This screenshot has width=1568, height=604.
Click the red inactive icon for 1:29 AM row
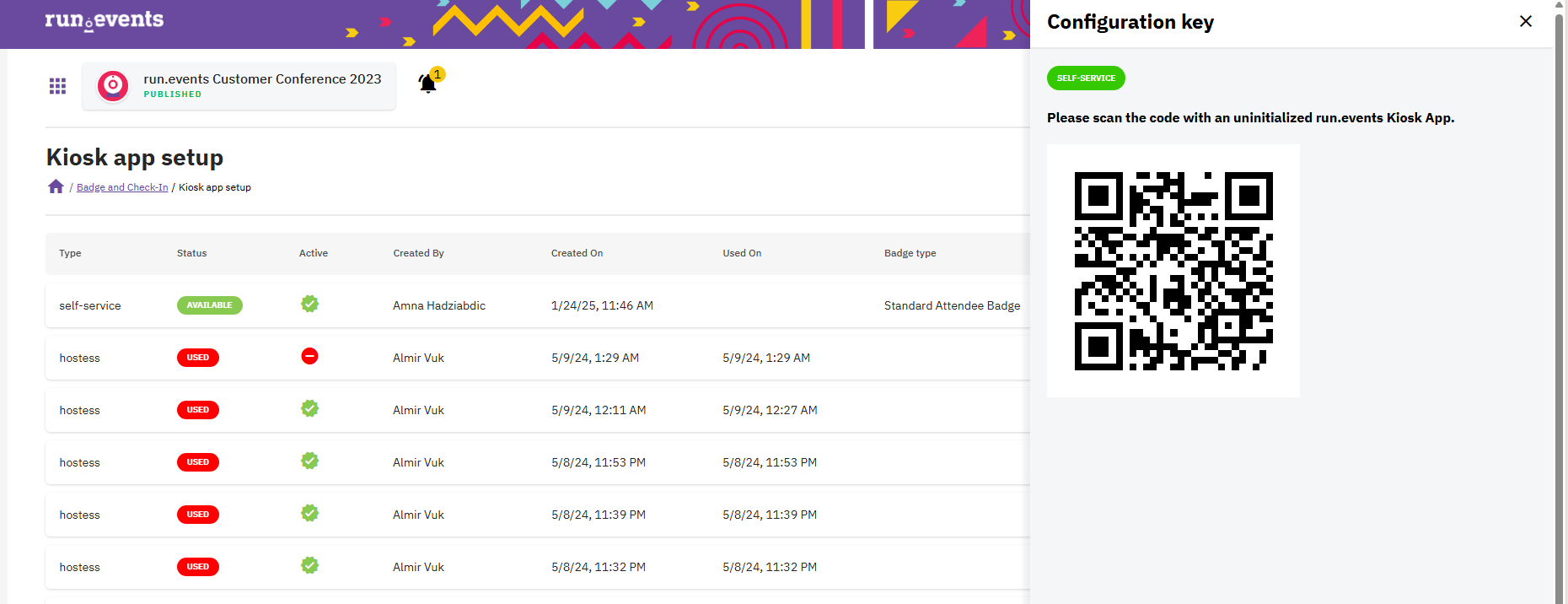point(310,356)
